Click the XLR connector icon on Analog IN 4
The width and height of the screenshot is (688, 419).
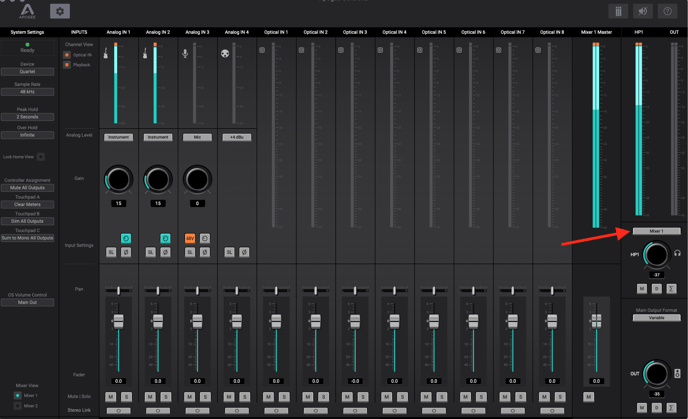[x=225, y=54]
